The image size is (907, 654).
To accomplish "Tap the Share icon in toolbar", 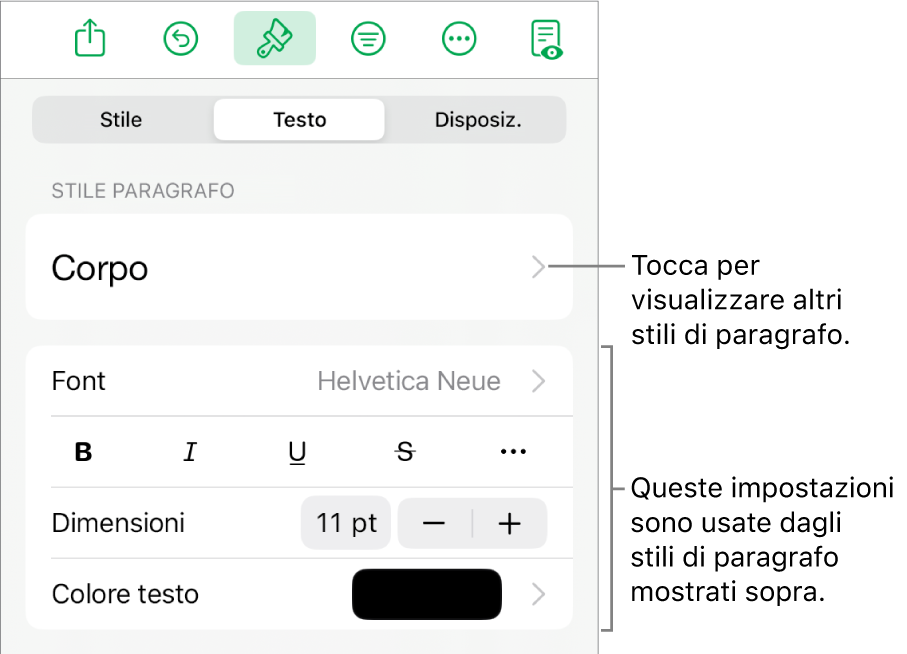I will point(90,38).
